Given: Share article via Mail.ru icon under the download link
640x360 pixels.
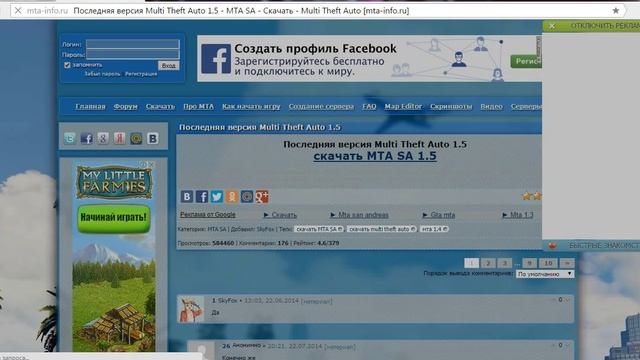Looking at the screenshot, I should click(x=247, y=197).
